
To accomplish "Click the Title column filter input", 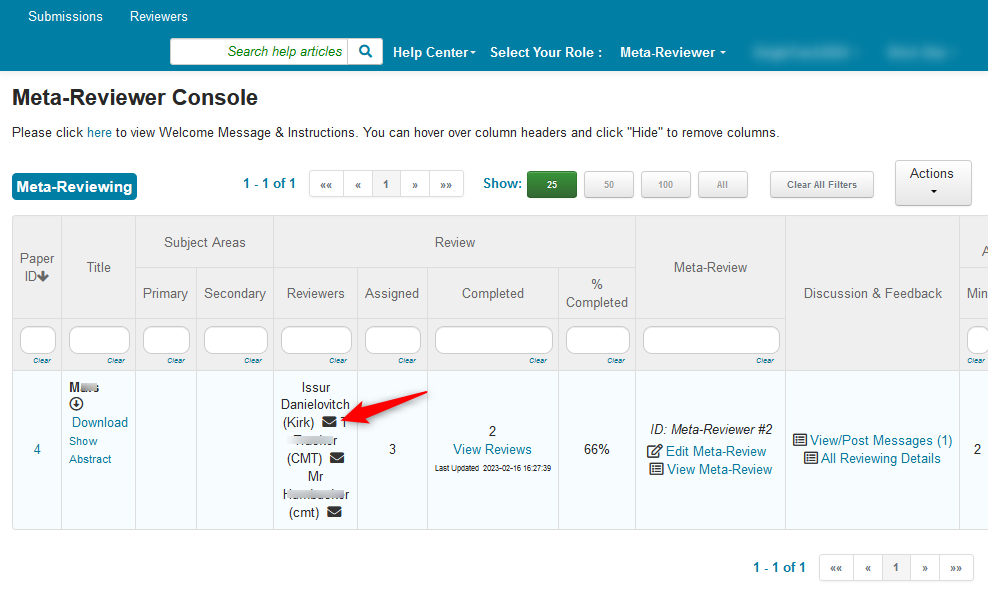I will (99, 340).
